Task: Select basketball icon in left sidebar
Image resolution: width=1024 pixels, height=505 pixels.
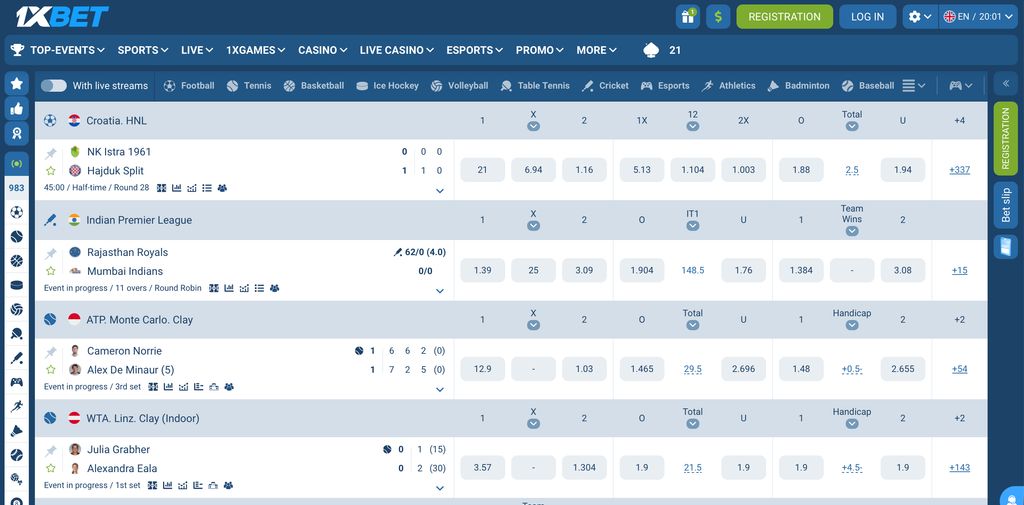Action: coord(16,261)
